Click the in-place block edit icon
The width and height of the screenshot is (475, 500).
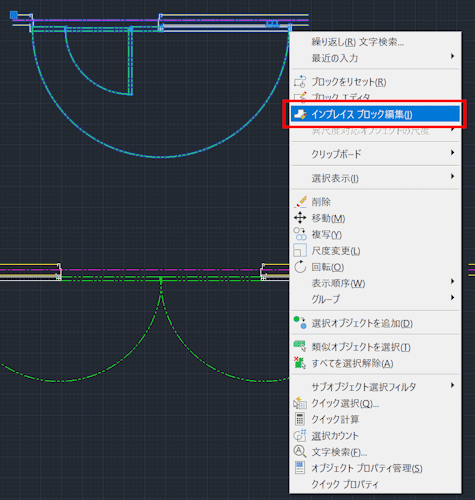coord(300,114)
